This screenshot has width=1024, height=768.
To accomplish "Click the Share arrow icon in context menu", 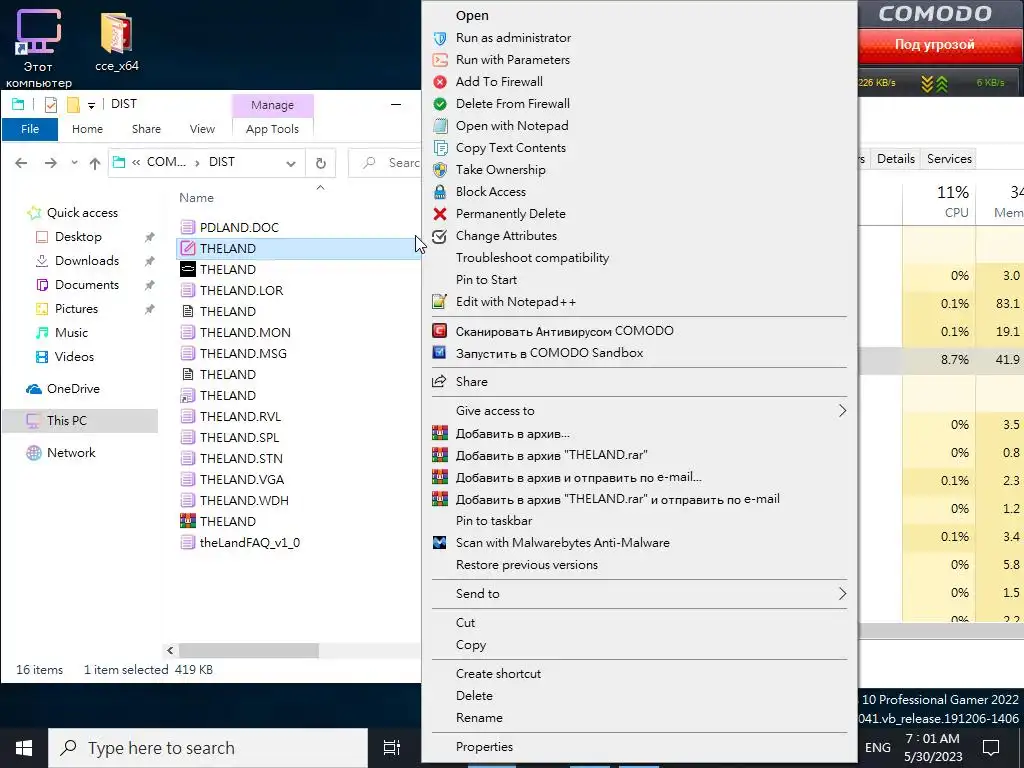I will click(x=440, y=381).
